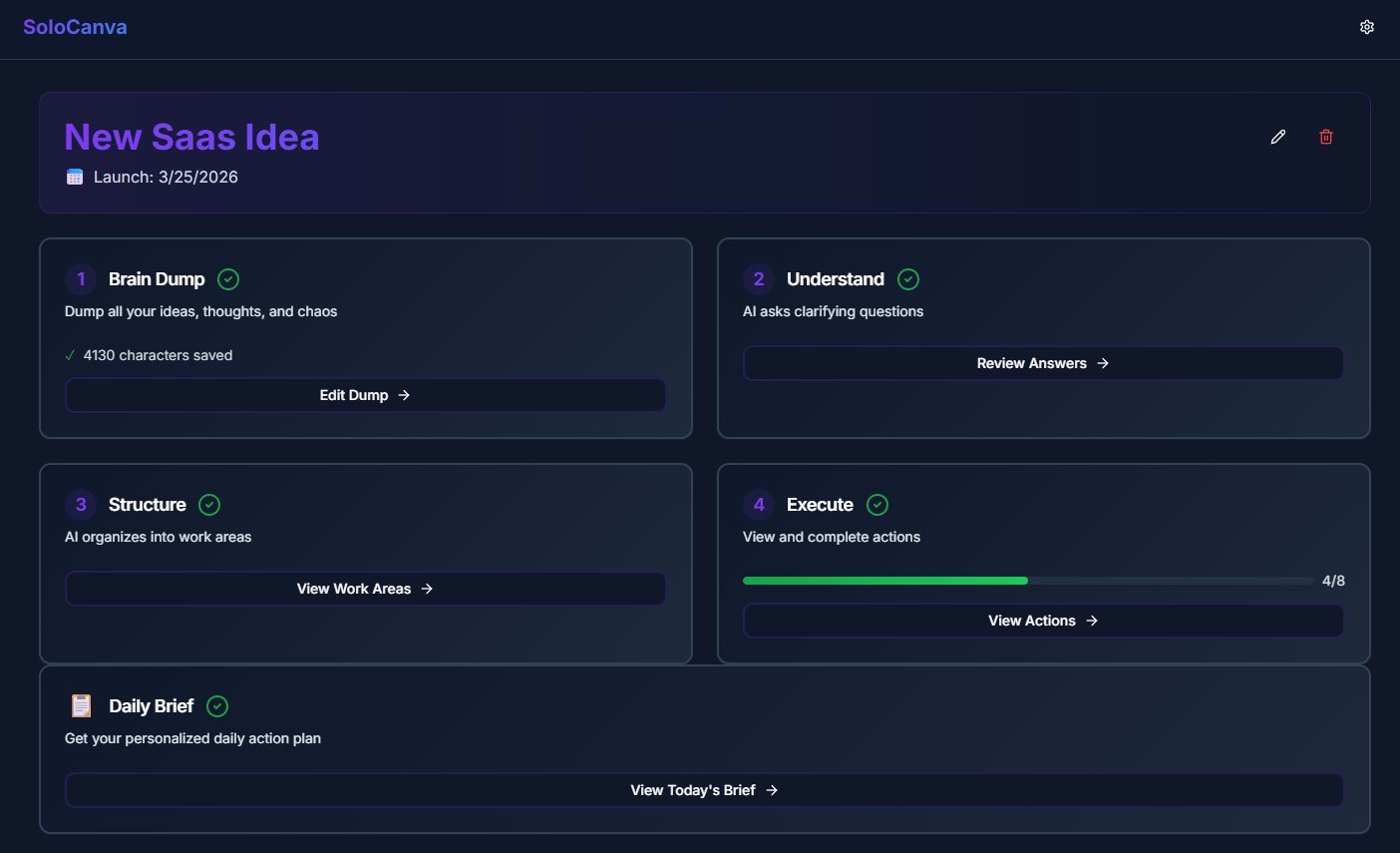
Task: Click the Execute green progress bar
Action: point(885,581)
